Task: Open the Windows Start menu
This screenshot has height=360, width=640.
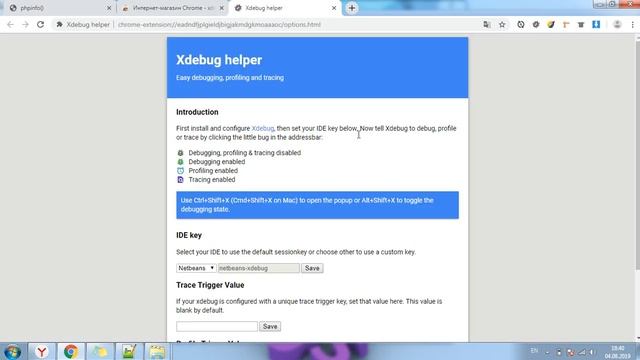Action: [x=12, y=351]
